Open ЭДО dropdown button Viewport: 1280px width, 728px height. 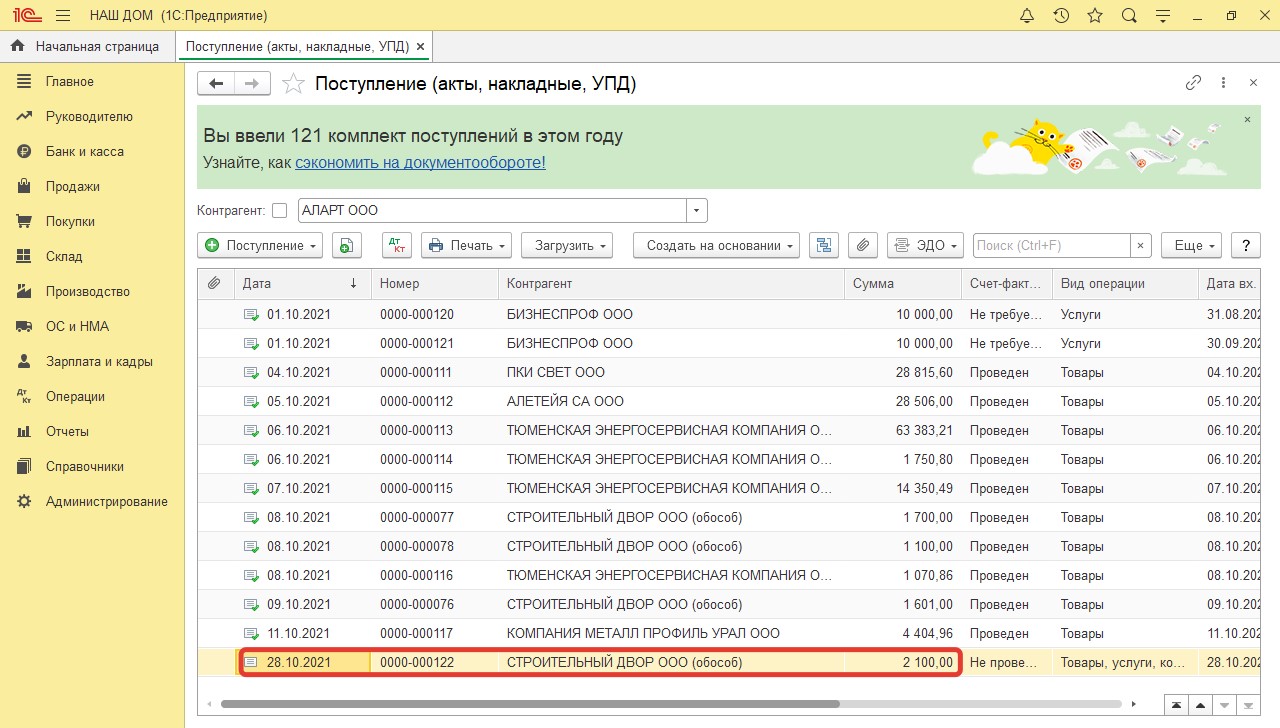tap(925, 245)
